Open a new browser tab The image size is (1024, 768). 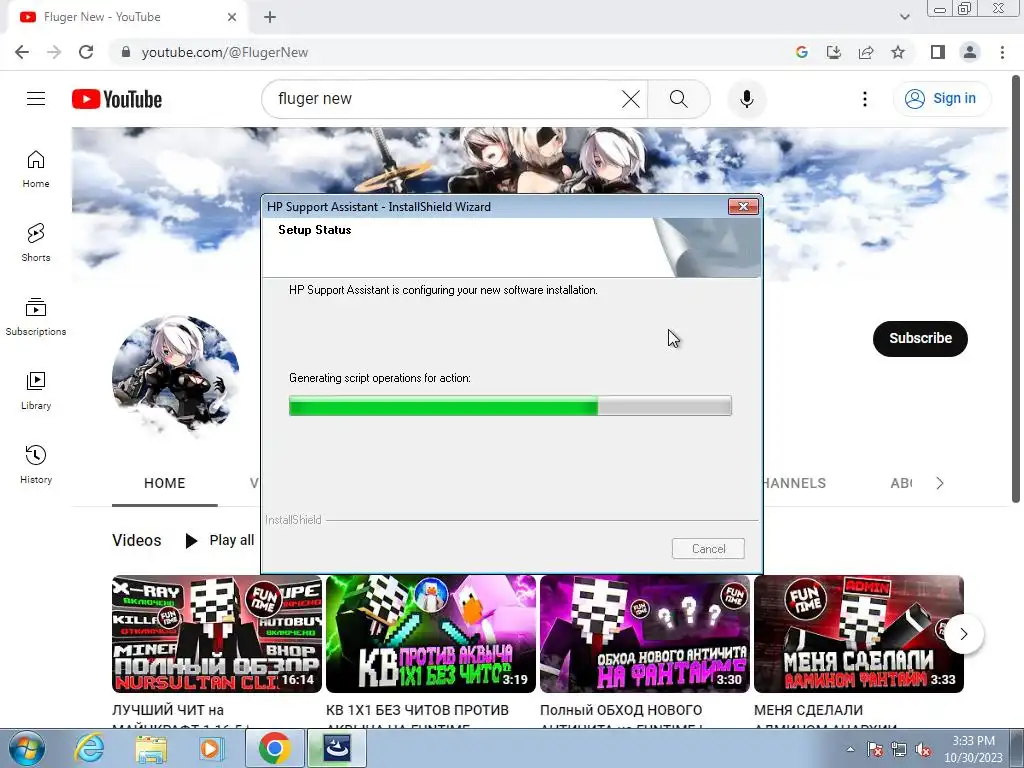[270, 17]
